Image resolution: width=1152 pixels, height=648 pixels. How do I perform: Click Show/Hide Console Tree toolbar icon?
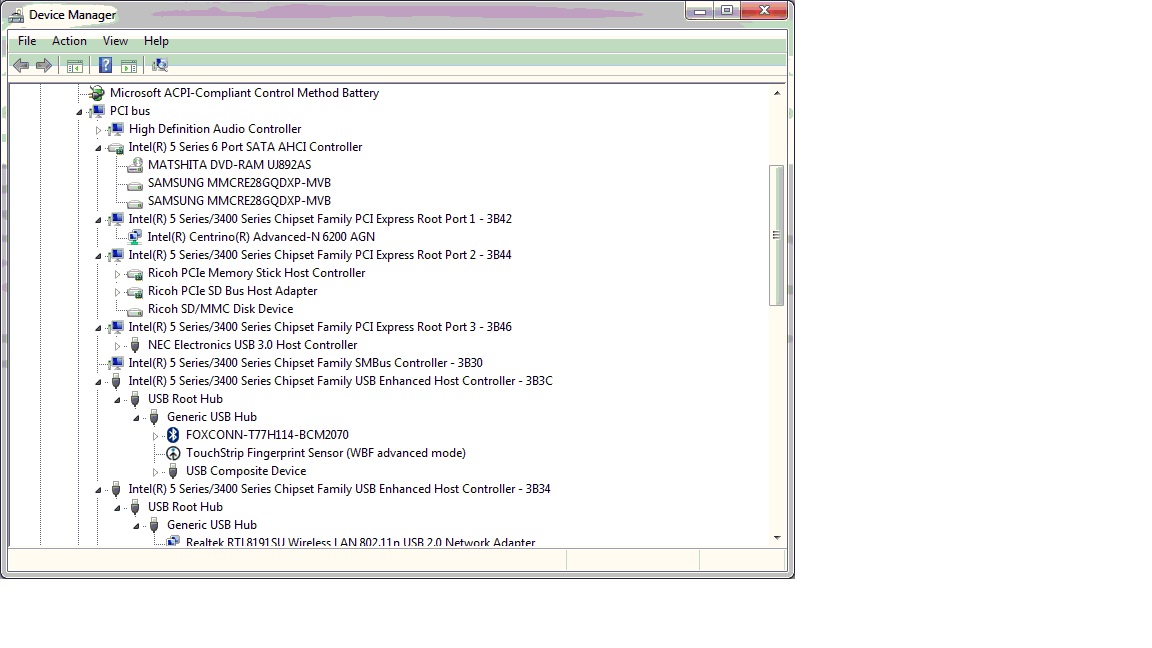tap(75, 66)
